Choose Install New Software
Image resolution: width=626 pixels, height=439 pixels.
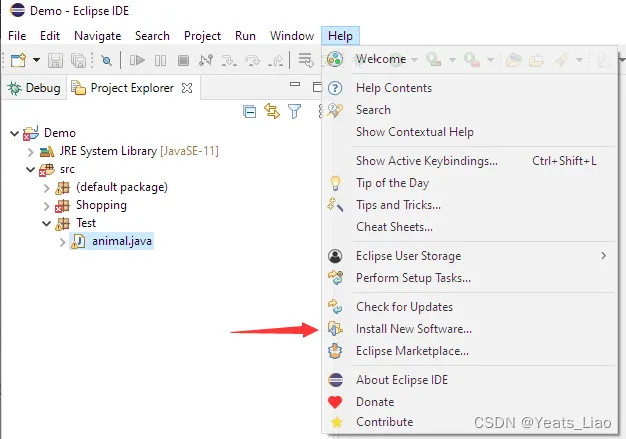(x=470, y=329)
